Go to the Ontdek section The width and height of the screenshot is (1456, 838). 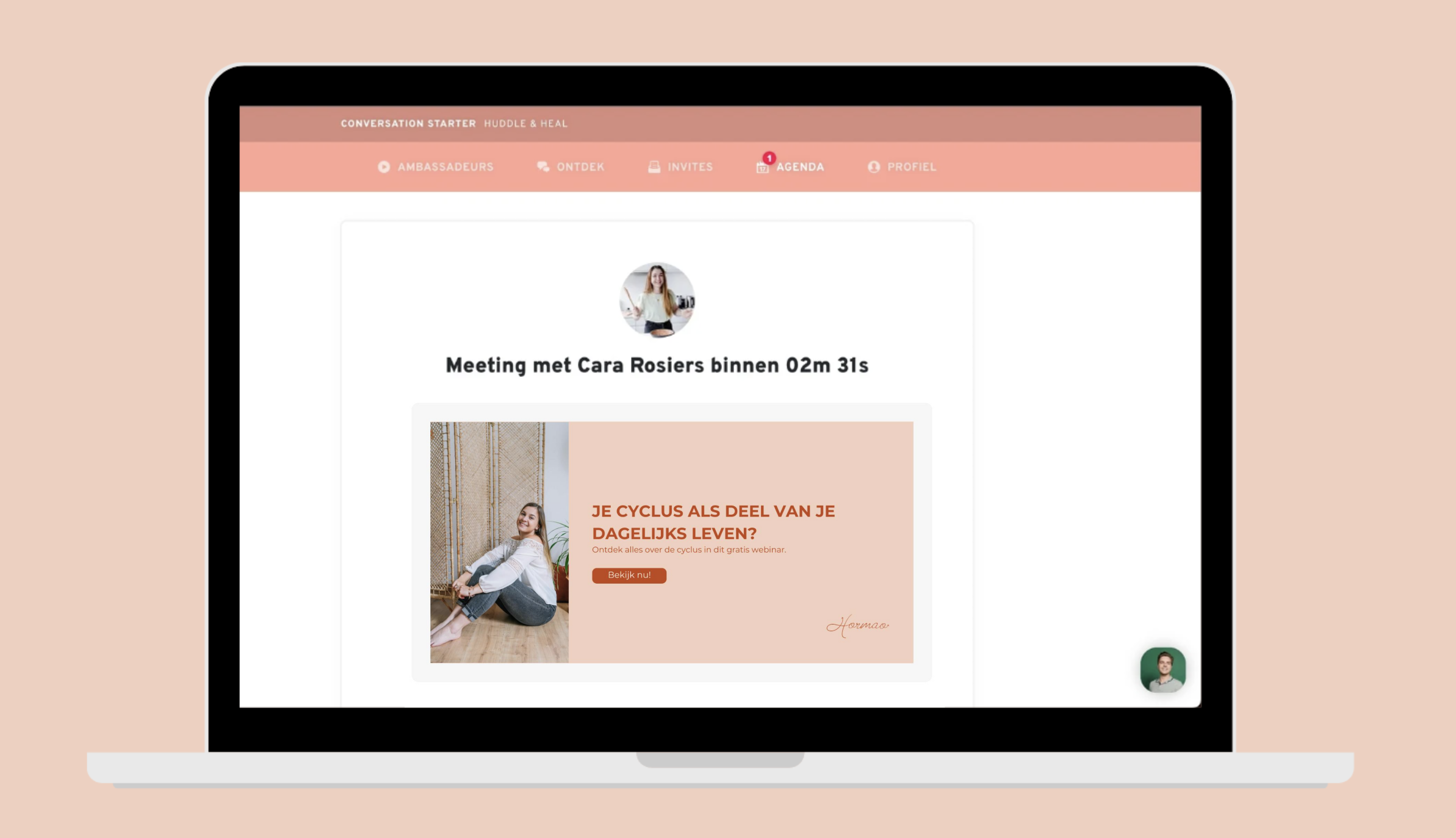click(580, 167)
